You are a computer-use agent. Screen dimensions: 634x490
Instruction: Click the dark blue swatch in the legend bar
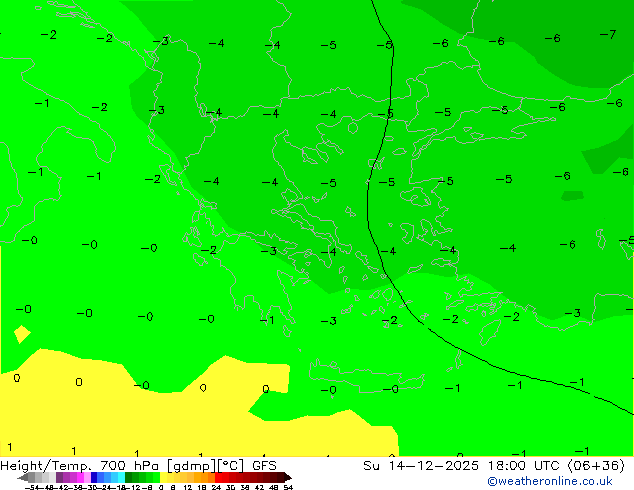click(x=94, y=477)
